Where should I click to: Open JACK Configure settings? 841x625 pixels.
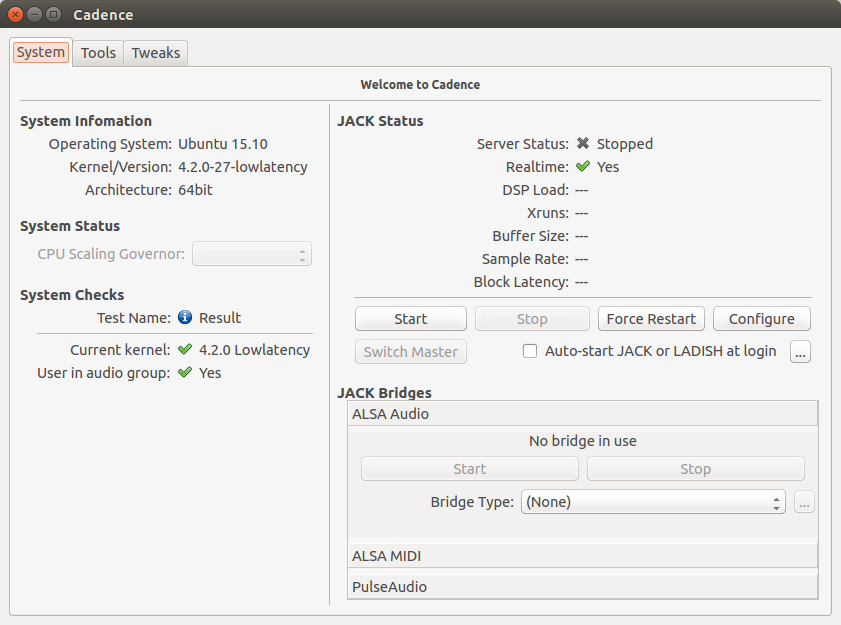click(x=762, y=319)
